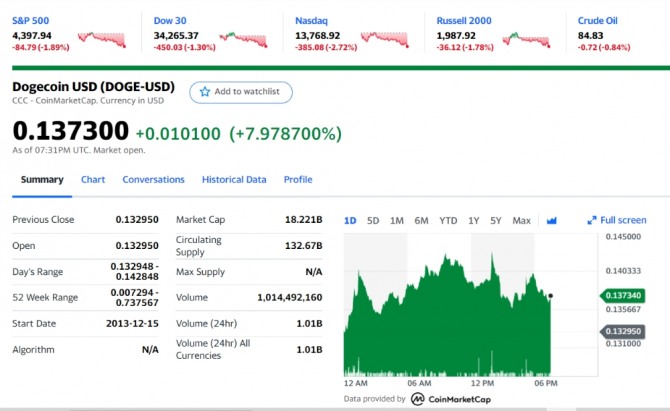
Task: Show the Max chart range
Action: 521,220
